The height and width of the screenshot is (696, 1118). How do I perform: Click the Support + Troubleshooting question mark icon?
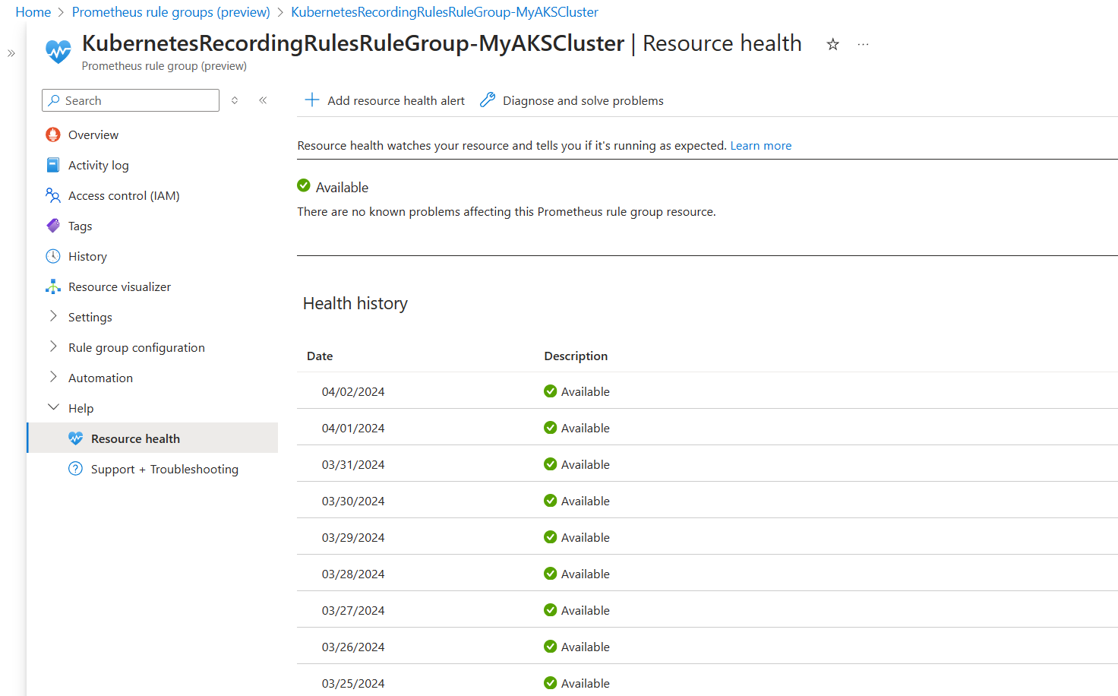[x=74, y=469]
